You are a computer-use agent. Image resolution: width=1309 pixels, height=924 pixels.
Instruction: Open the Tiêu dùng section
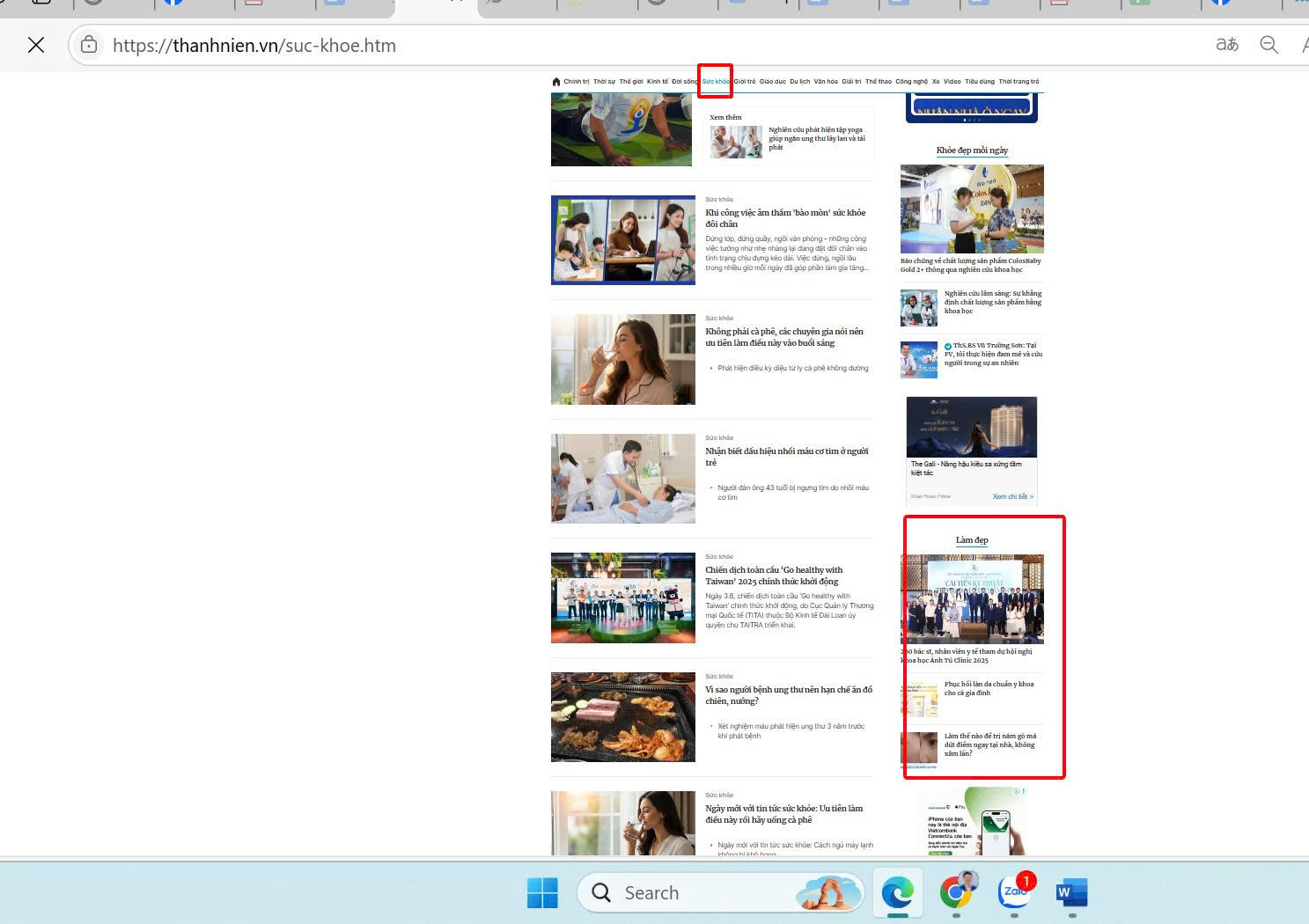point(980,82)
